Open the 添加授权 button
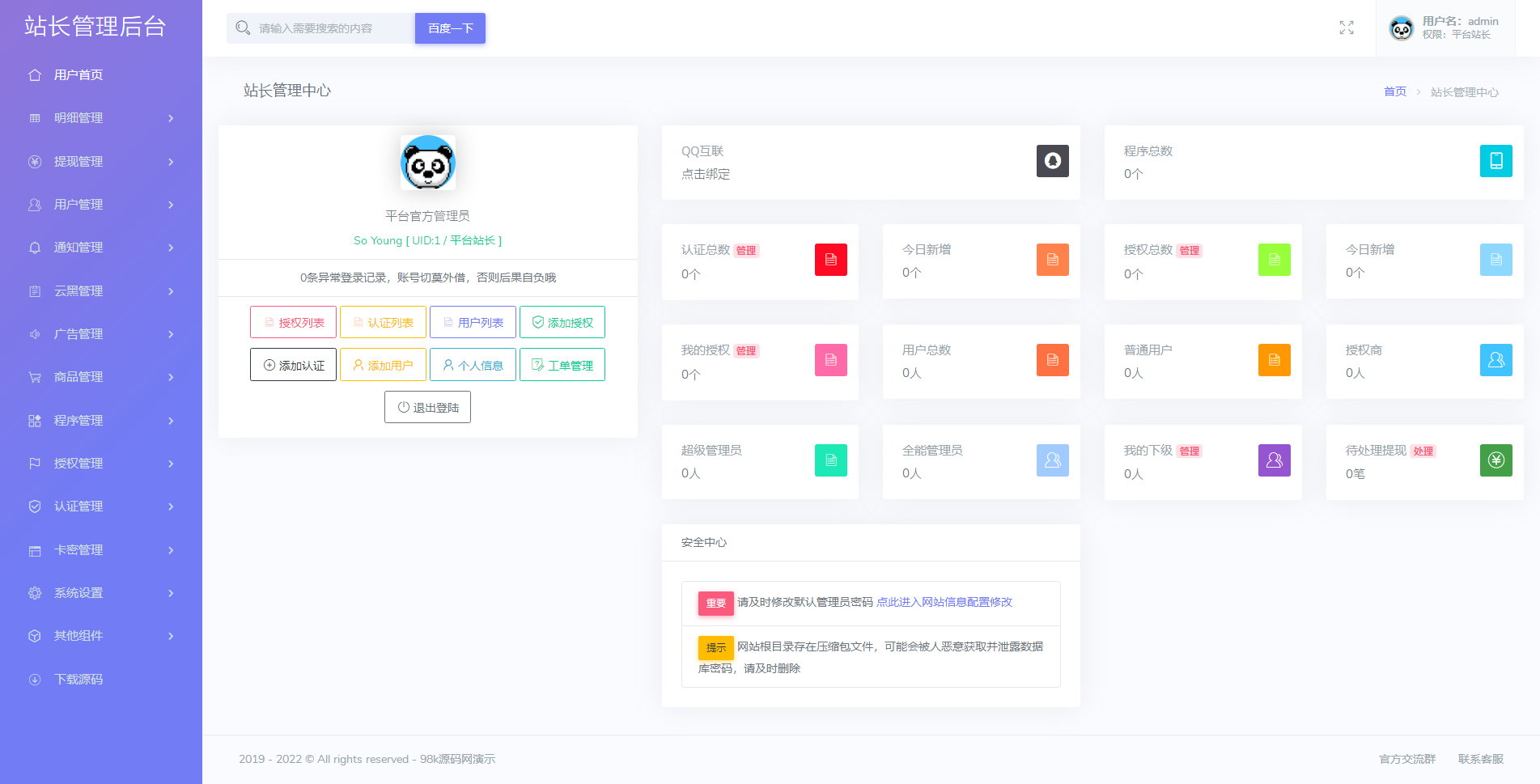 (562, 322)
